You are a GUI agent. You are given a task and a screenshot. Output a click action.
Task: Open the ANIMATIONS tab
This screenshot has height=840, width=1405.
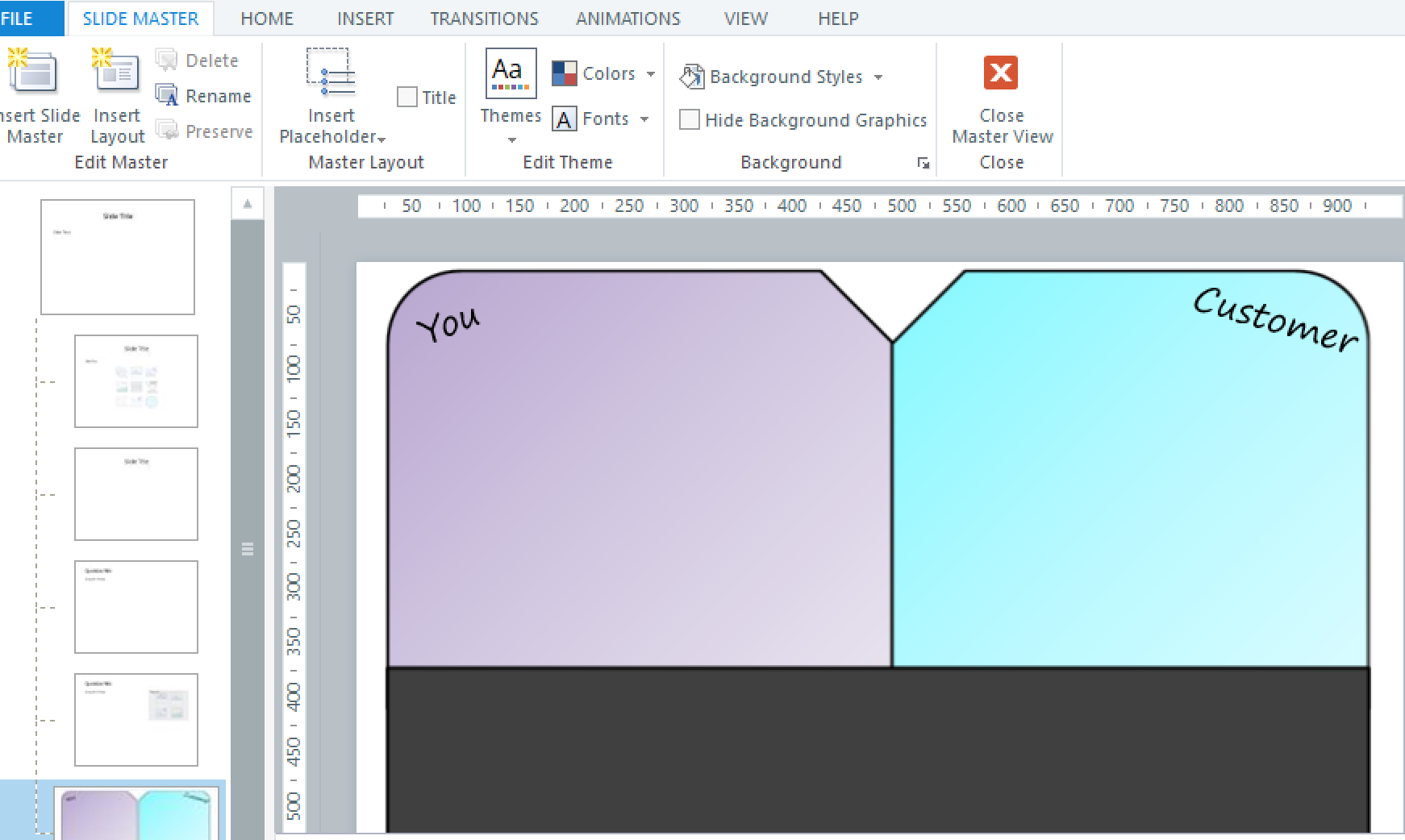[x=627, y=19]
